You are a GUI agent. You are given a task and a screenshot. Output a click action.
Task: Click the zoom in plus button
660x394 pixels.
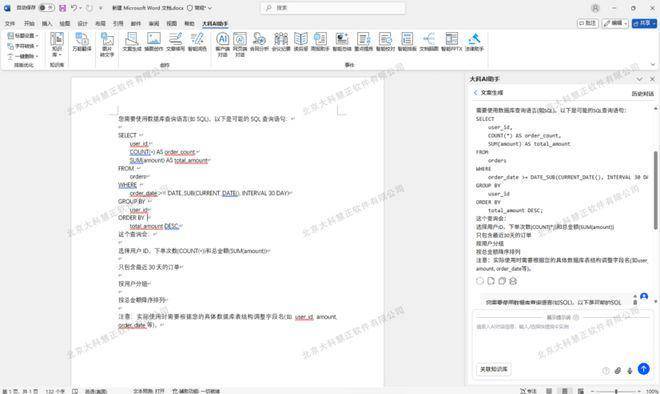pos(640,391)
